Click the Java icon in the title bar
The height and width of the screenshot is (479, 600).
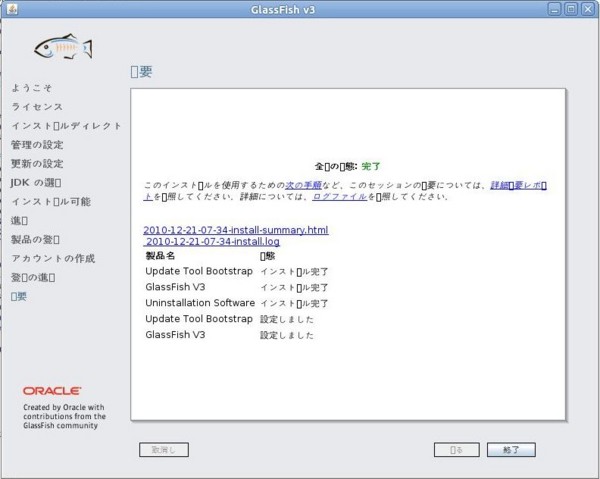[x=12, y=9]
